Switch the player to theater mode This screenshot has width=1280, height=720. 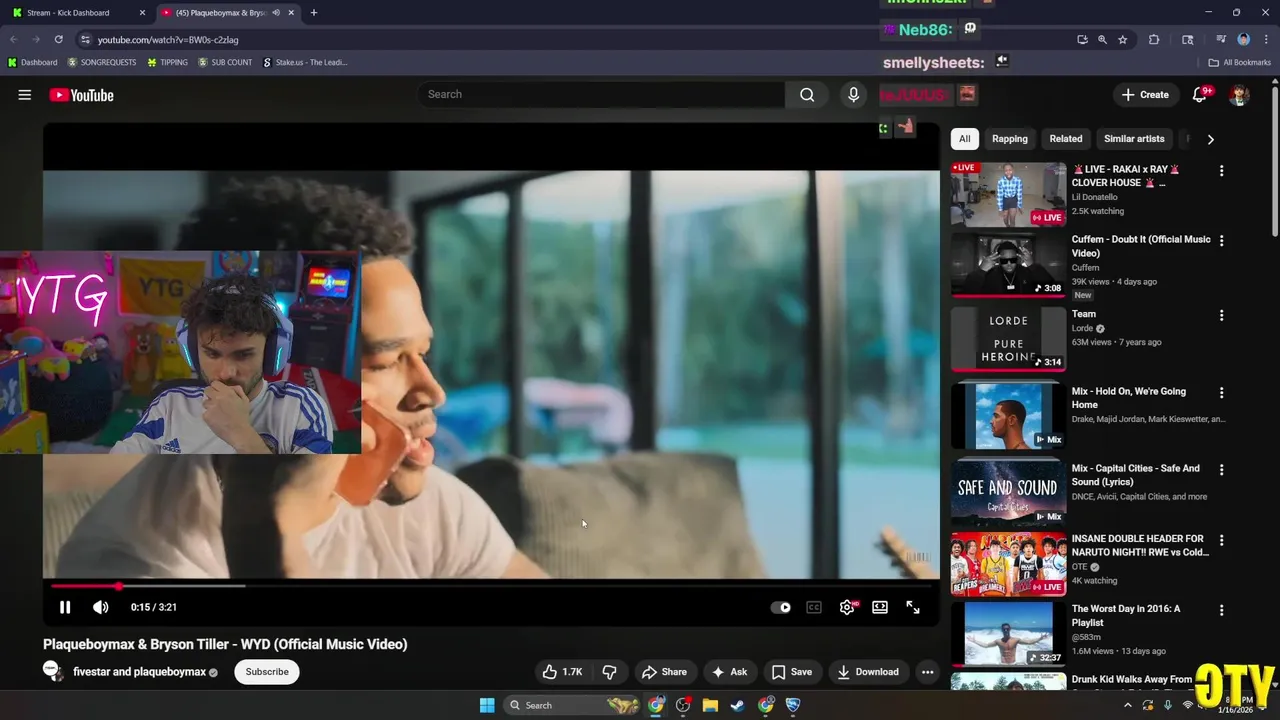point(880,607)
